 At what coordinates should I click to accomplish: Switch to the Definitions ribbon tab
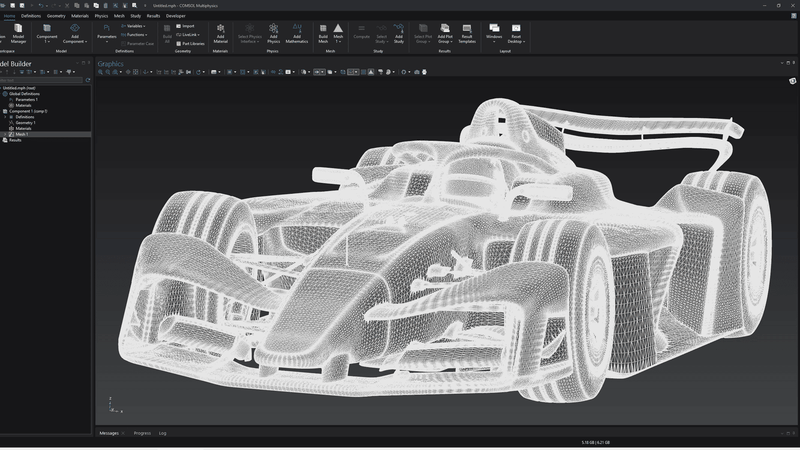31,16
